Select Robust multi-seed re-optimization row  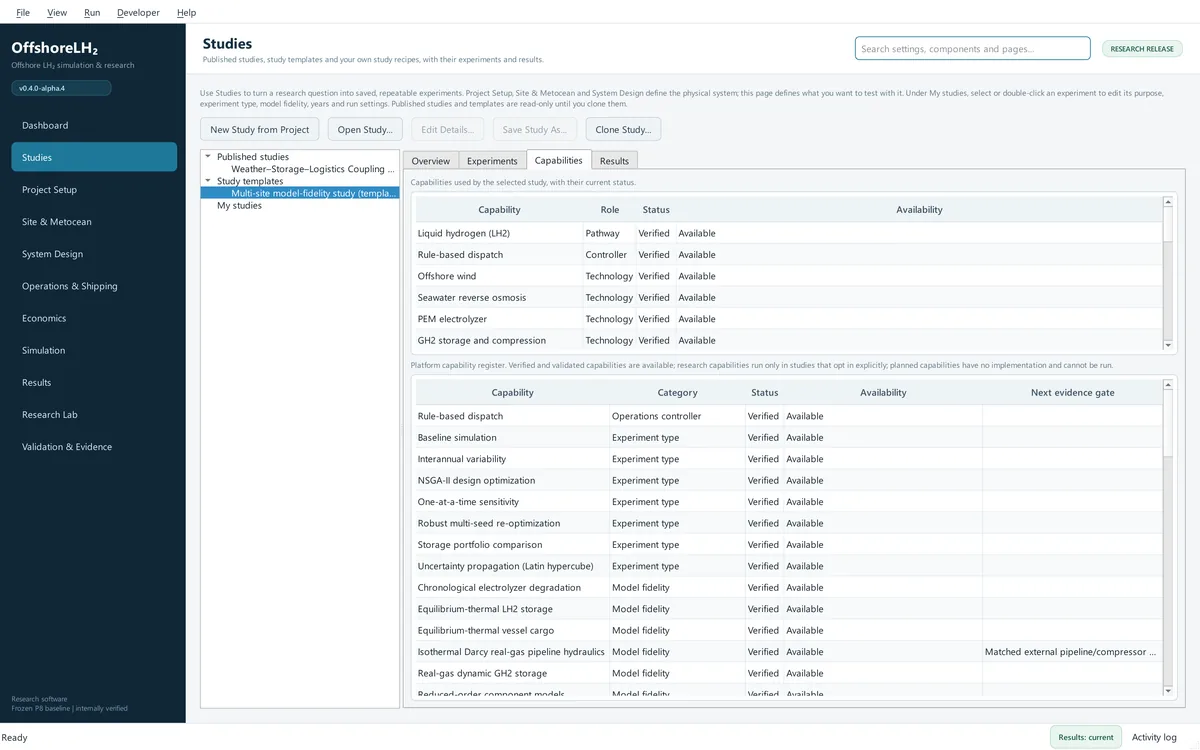click(x=789, y=523)
